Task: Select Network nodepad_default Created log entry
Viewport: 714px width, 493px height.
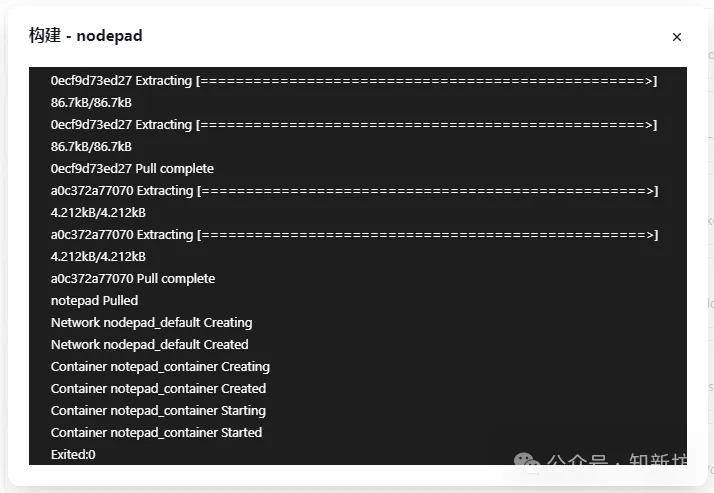Action: pyautogui.click(x=149, y=345)
